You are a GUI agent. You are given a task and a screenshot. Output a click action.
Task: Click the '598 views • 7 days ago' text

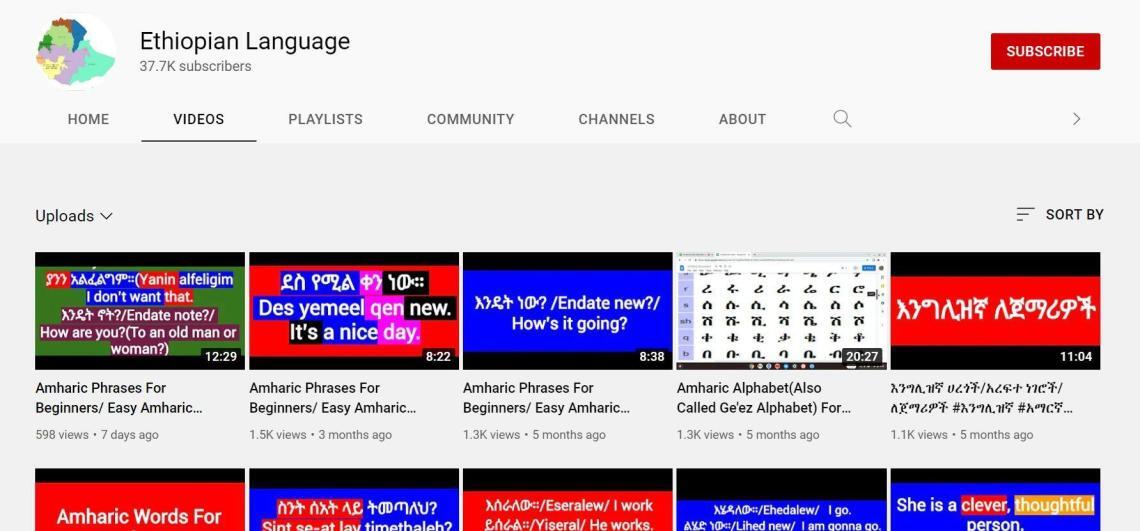tap(97, 435)
